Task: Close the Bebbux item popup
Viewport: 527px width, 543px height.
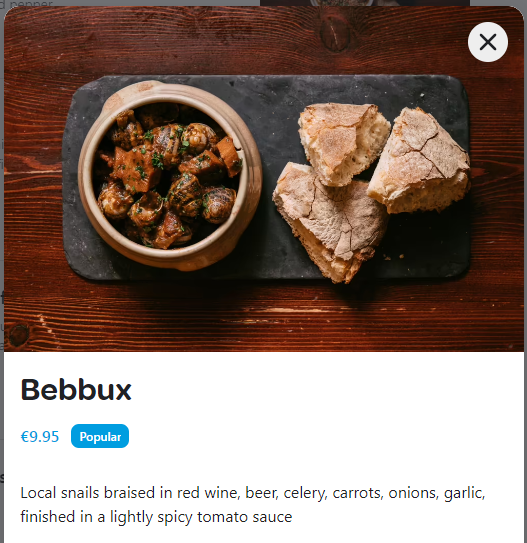Action: tap(488, 42)
